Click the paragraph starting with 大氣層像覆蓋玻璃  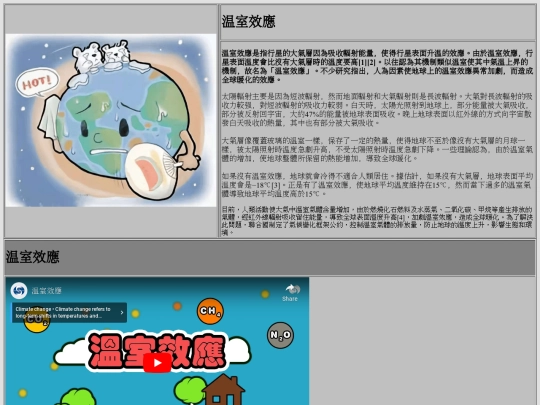[377, 149]
